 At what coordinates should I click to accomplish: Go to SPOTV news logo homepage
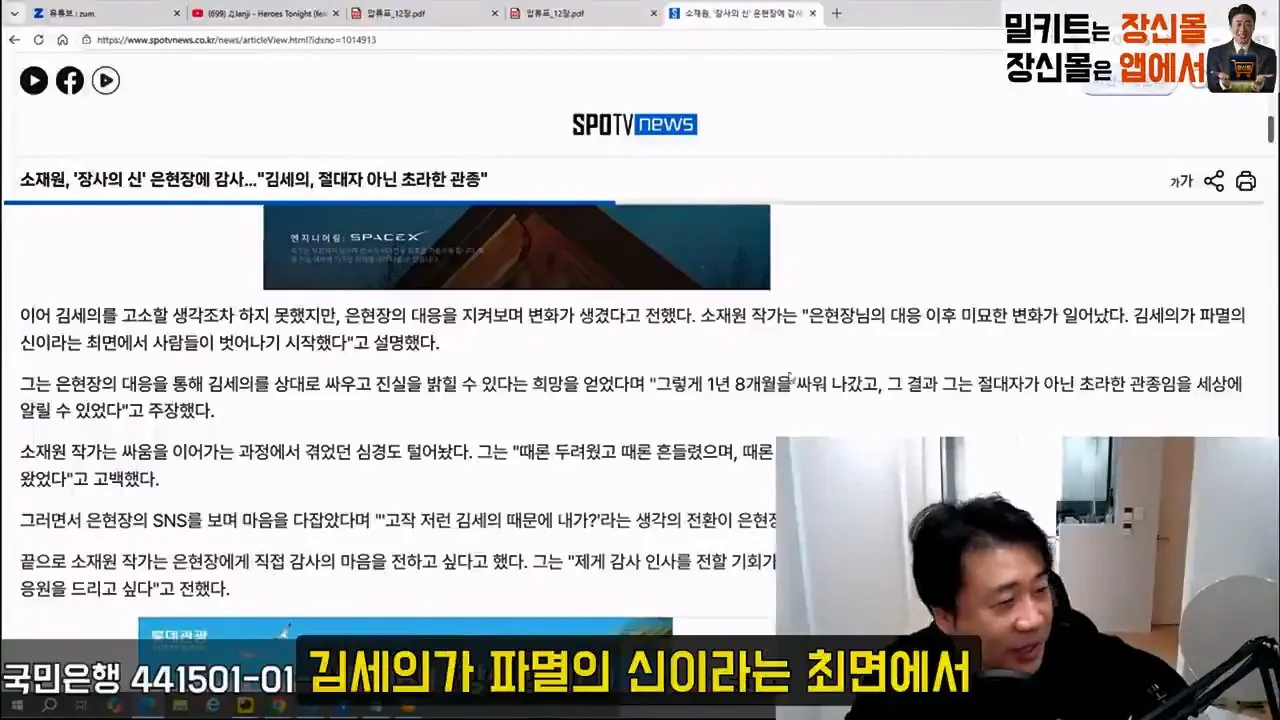[x=634, y=124]
